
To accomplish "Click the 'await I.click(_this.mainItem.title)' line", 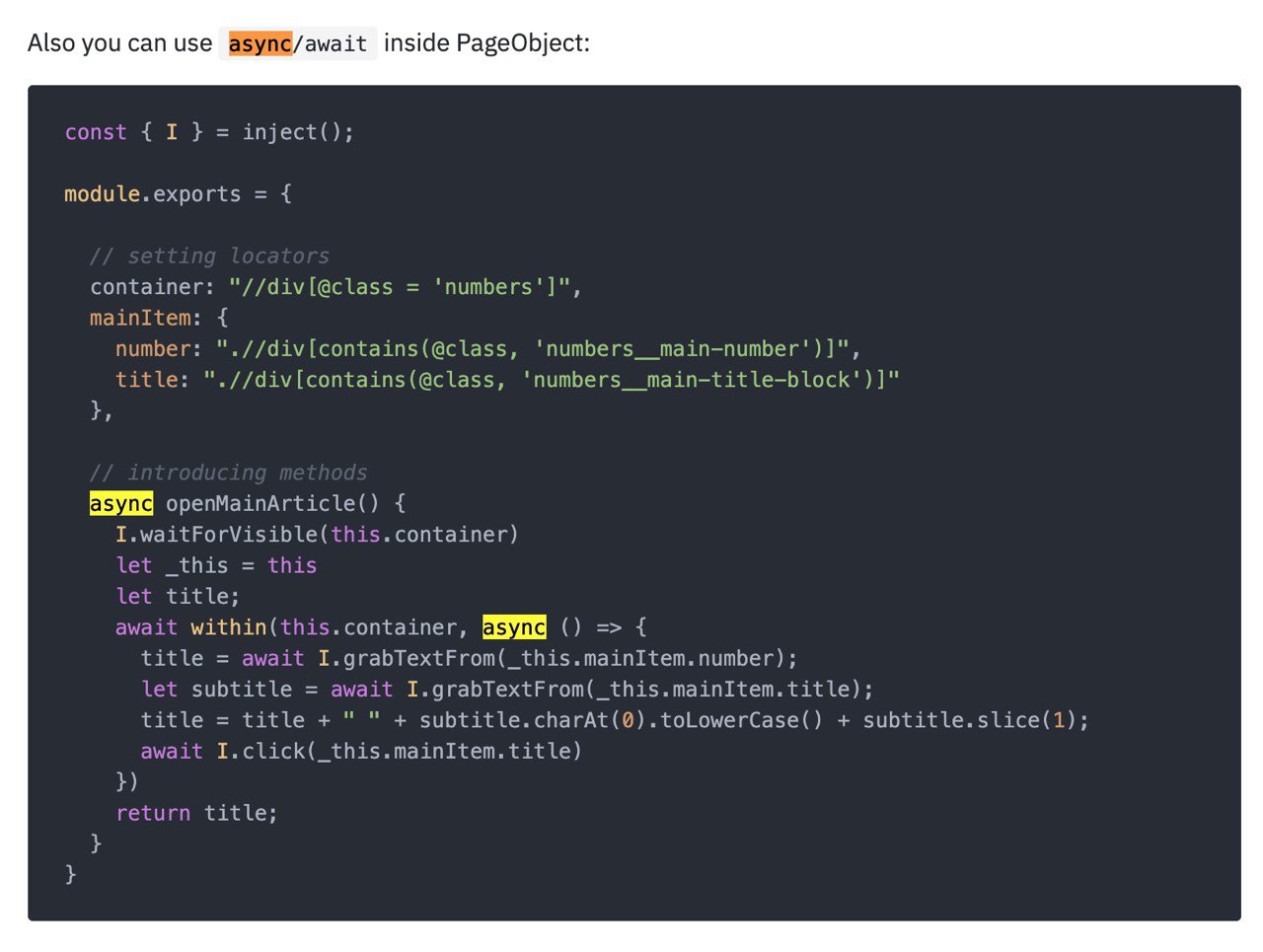I will [361, 752].
